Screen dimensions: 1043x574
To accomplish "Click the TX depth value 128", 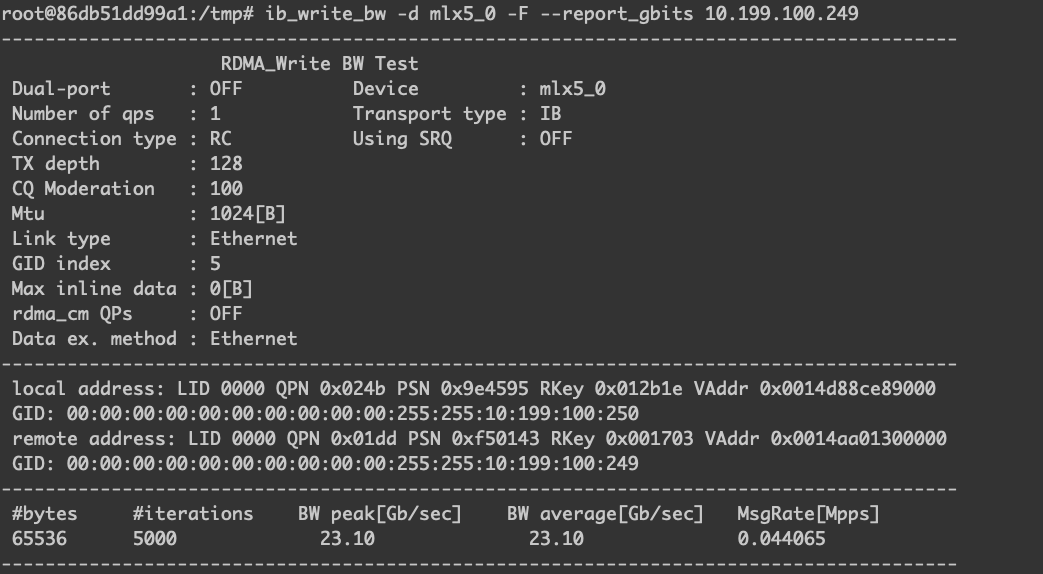I will [x=226, y=164].
